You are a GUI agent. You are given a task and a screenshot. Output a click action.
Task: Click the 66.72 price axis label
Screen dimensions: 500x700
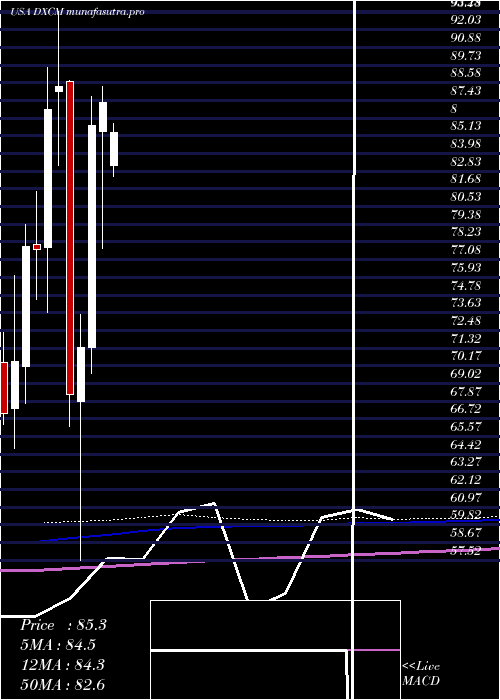coord(466,409)
